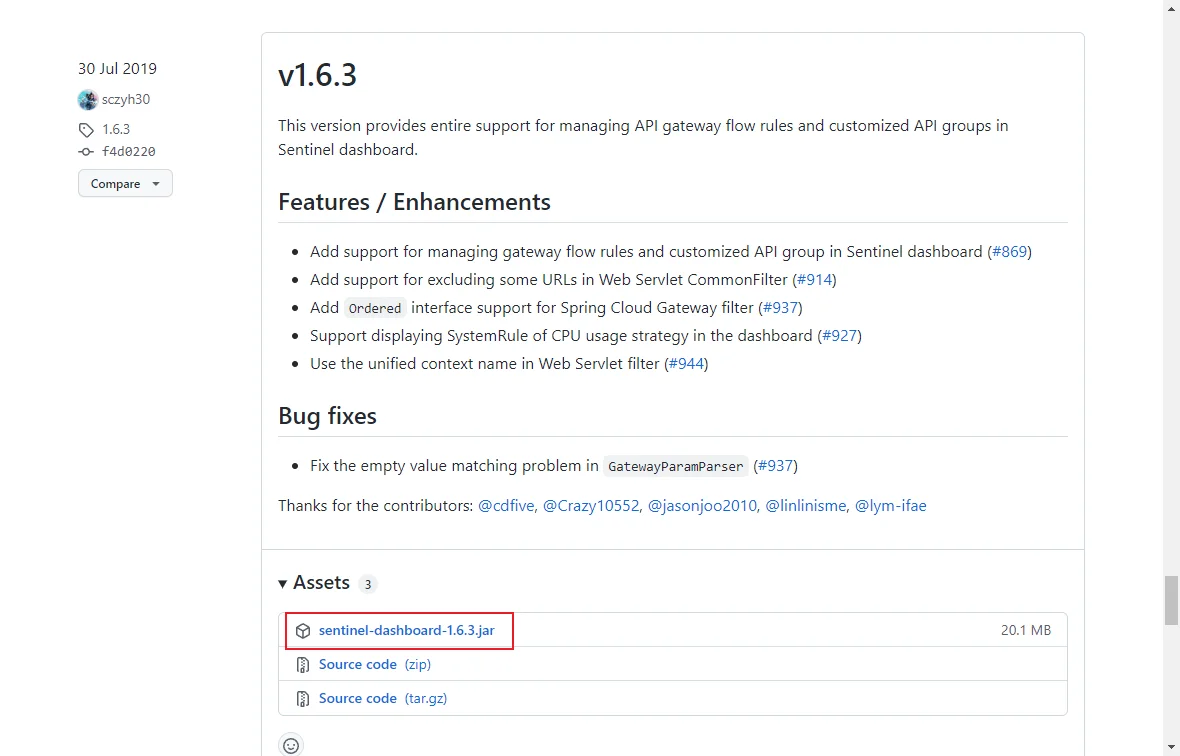Open the 1.6.3 tag link
The image size is (1180, 756).
click(x=116, y=129)
